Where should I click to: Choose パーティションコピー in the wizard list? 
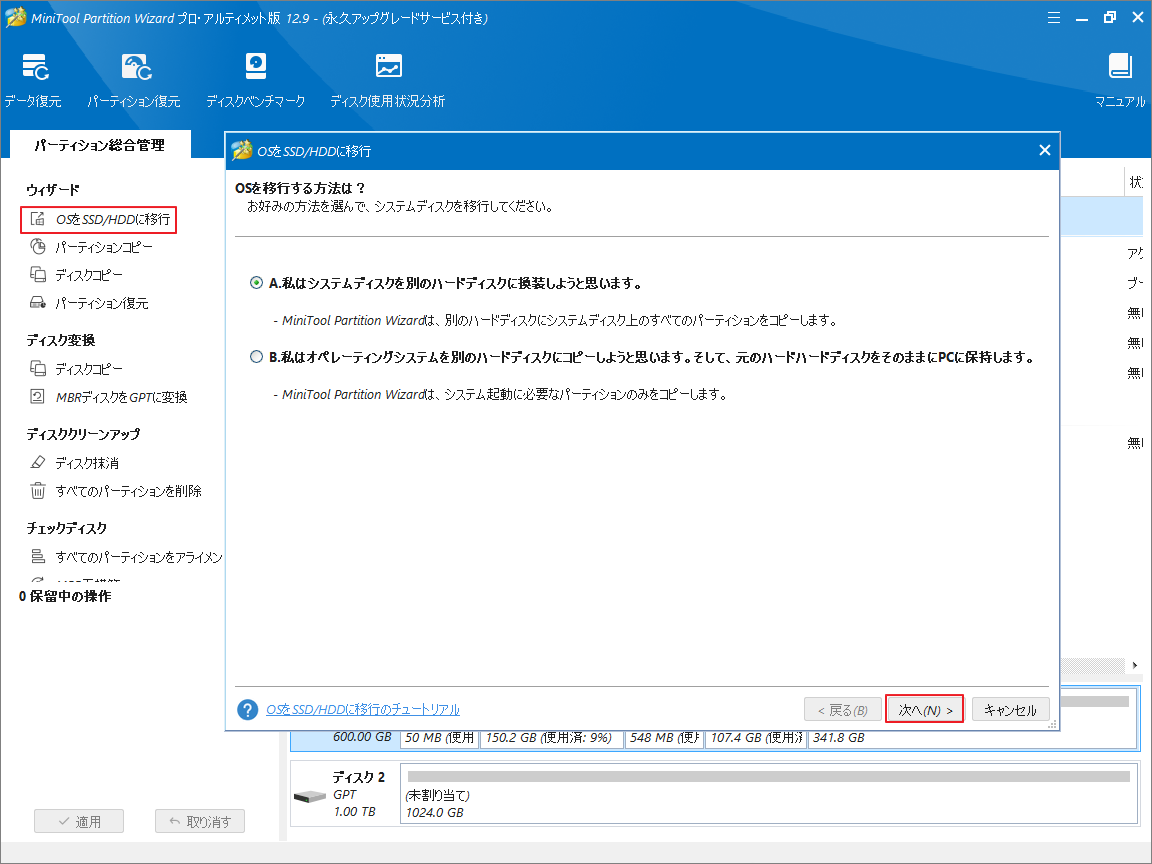104,247
